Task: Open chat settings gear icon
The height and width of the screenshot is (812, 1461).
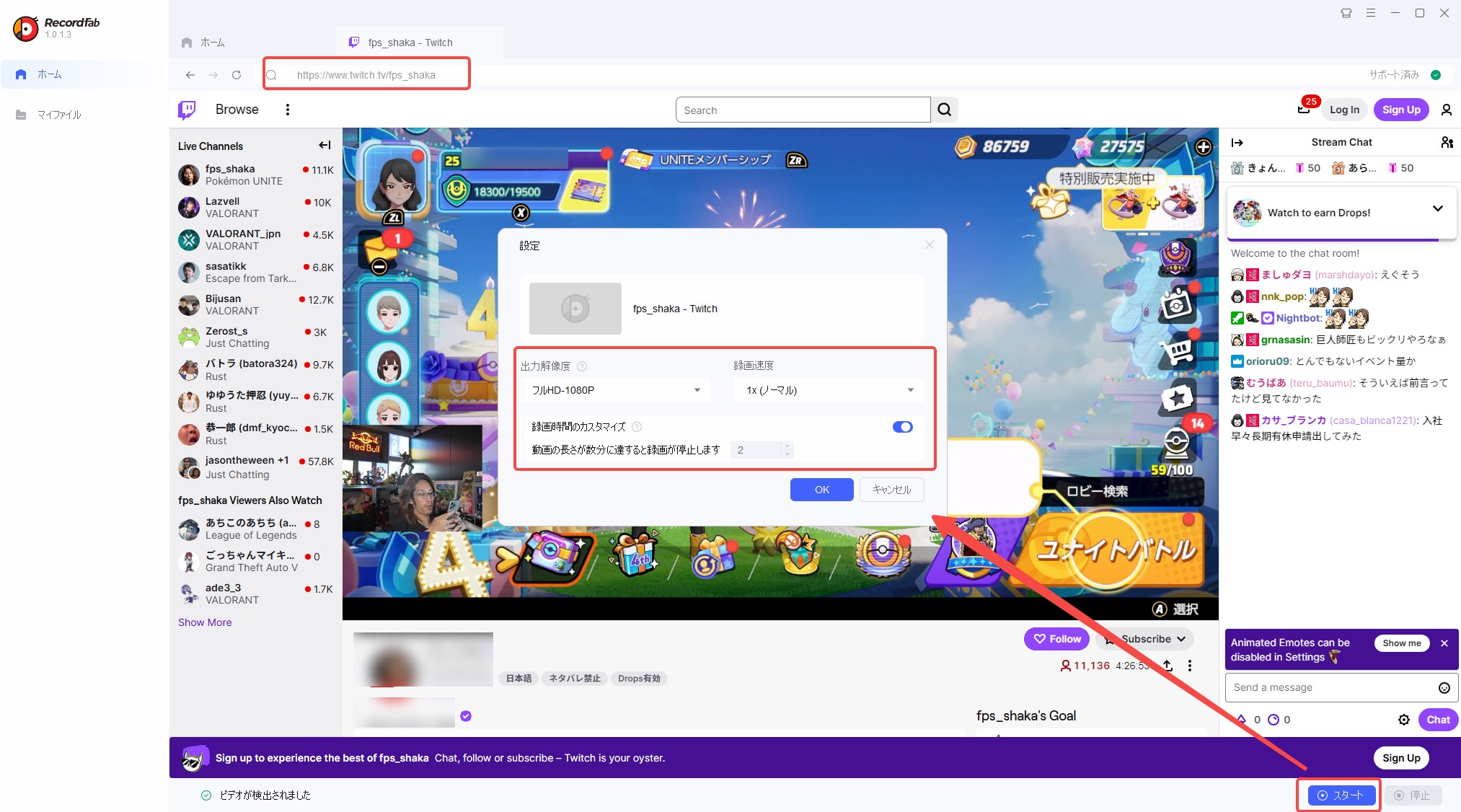Action: [1404, 720]
